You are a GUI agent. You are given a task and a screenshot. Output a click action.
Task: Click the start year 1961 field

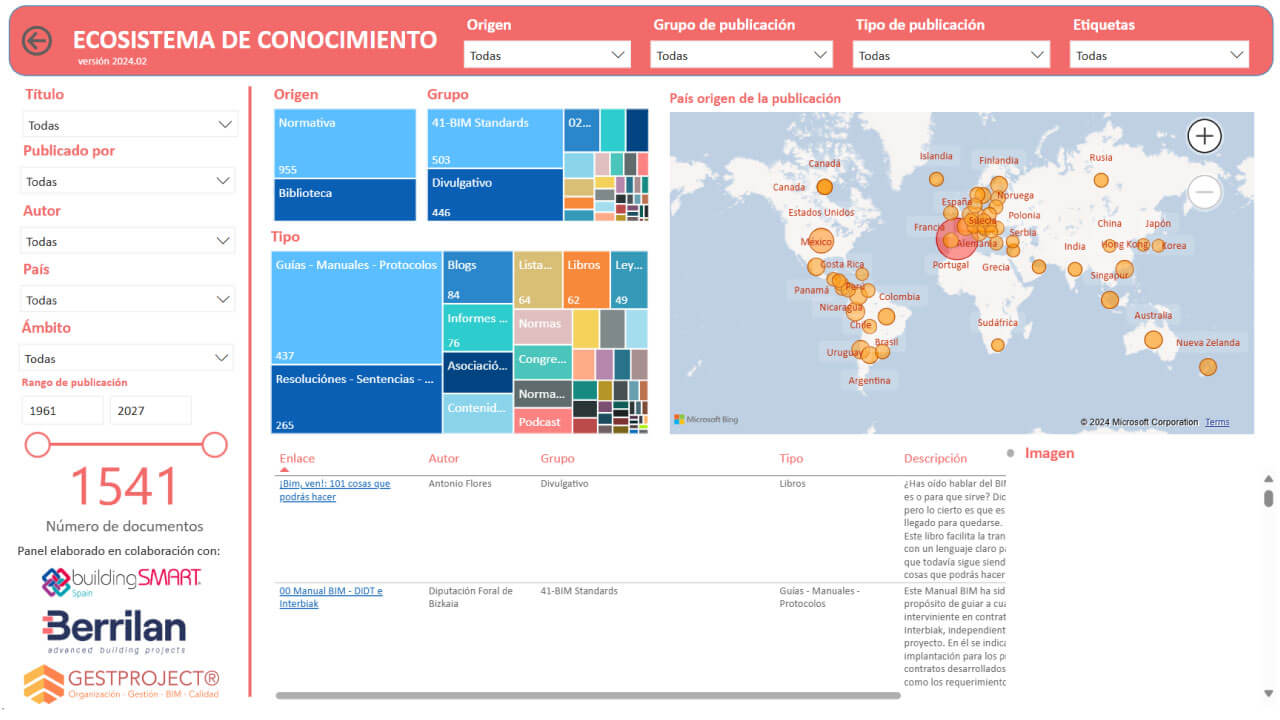(62, 411)
